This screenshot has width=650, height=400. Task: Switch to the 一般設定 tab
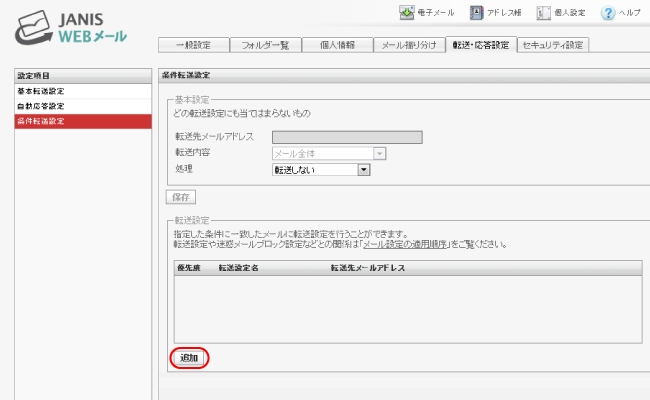tap(194, 45)
